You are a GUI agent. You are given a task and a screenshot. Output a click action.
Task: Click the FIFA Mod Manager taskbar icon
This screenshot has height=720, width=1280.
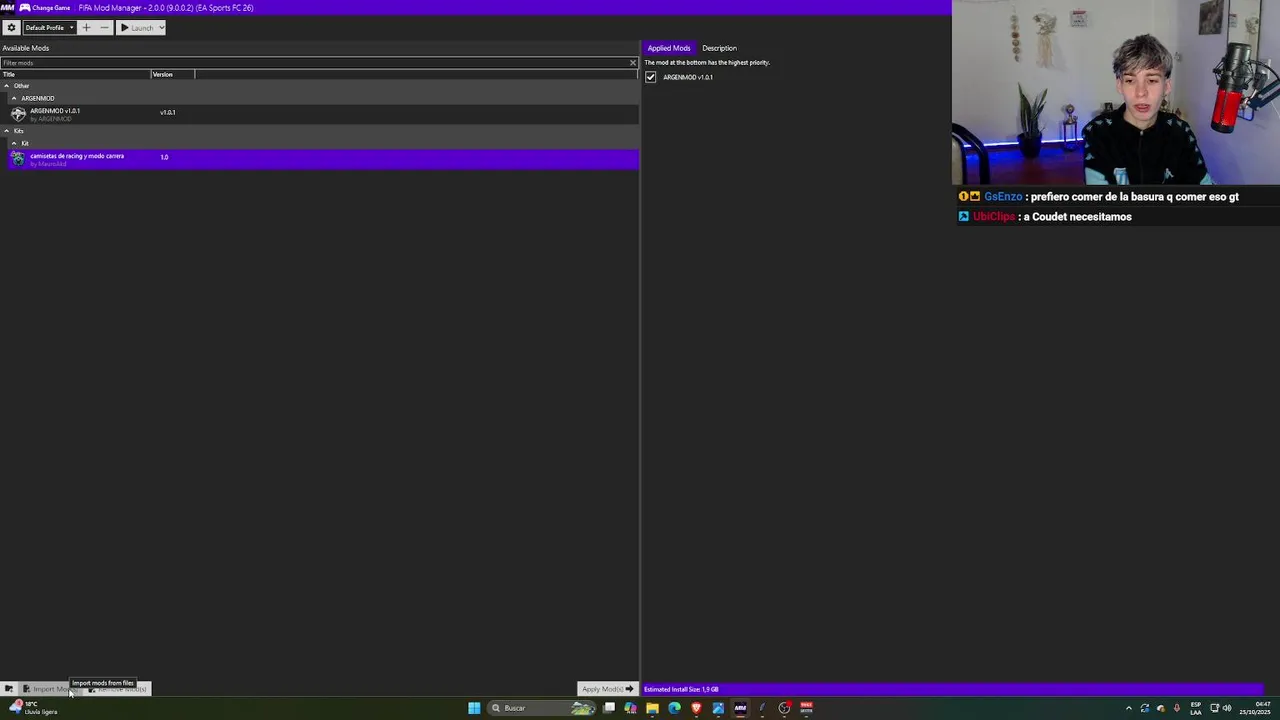pos(740,708)
